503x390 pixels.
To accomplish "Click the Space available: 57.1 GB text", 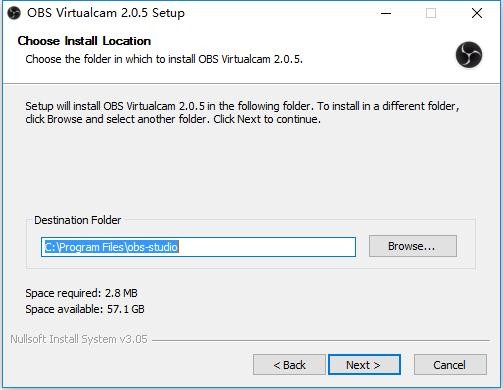I will 85,309.
